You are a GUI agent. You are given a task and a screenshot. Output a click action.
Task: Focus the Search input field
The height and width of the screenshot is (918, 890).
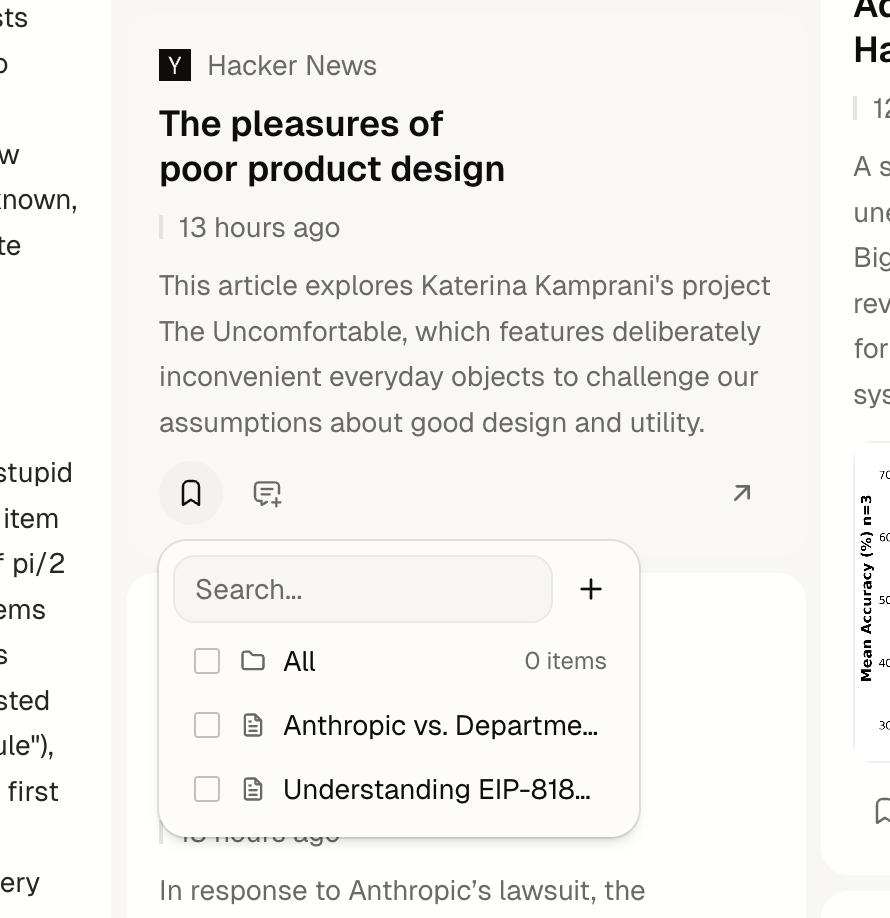coord(363,589)
